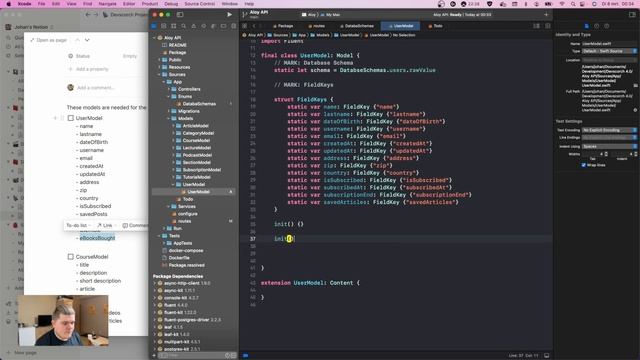Open the Find navigator magnifier icon

[184, 26]
